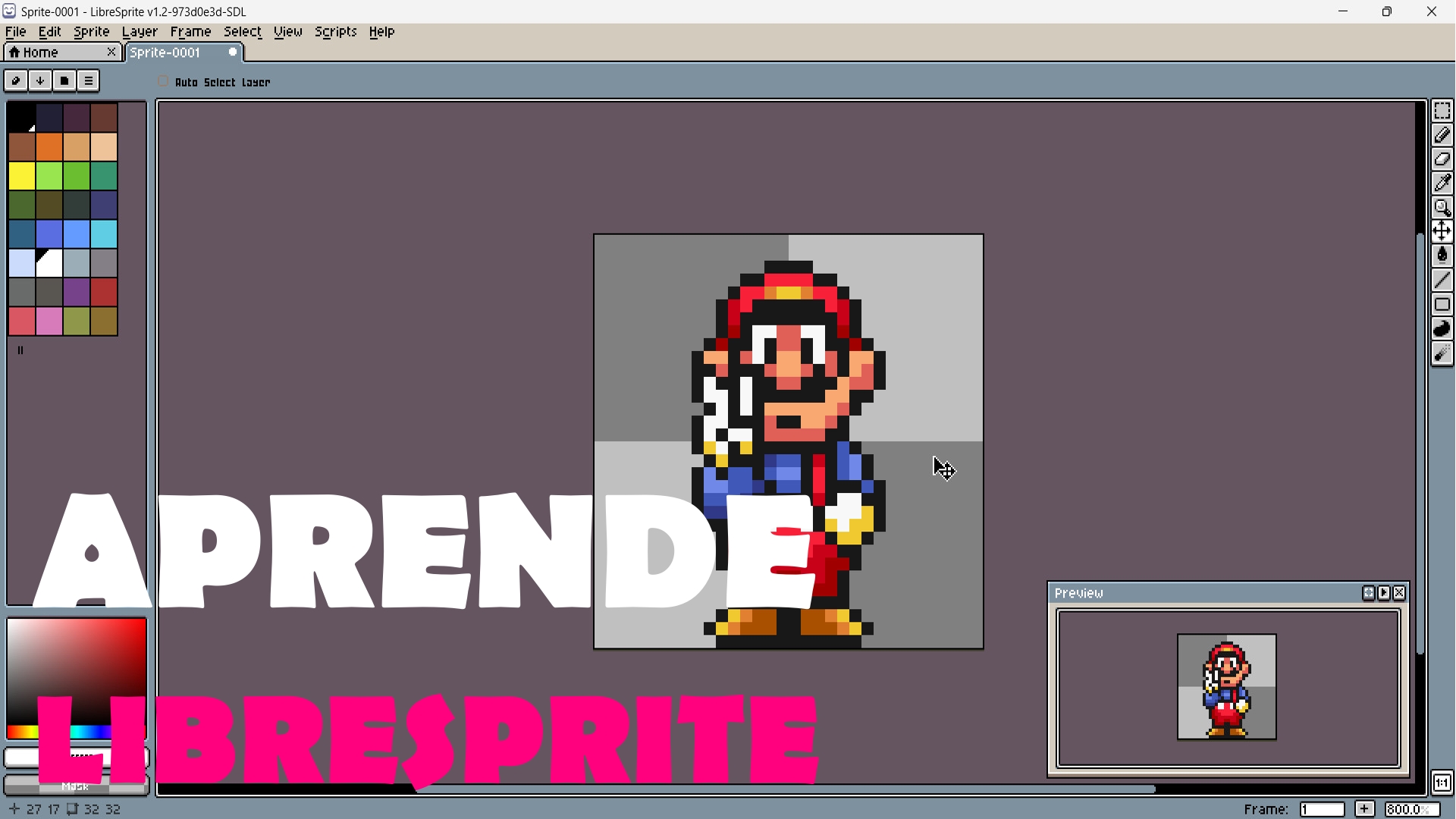Choose the Paint Bucket tool
Screen dimensions: 1456x819
click(1443, 256)
